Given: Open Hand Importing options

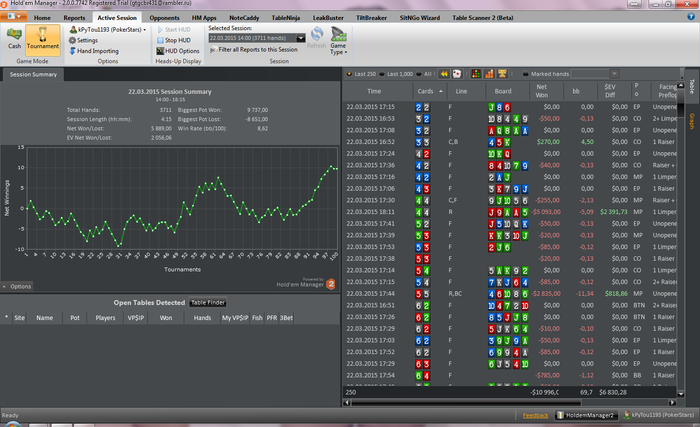Looking at the screenshot, I should click(x=94, y=51).
